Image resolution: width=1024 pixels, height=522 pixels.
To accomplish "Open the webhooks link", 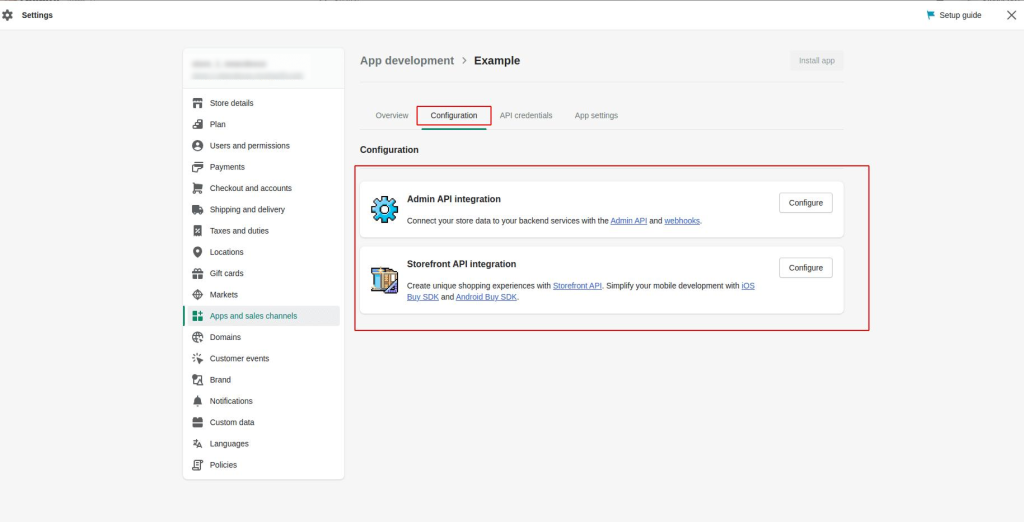I will coord(682,220).
